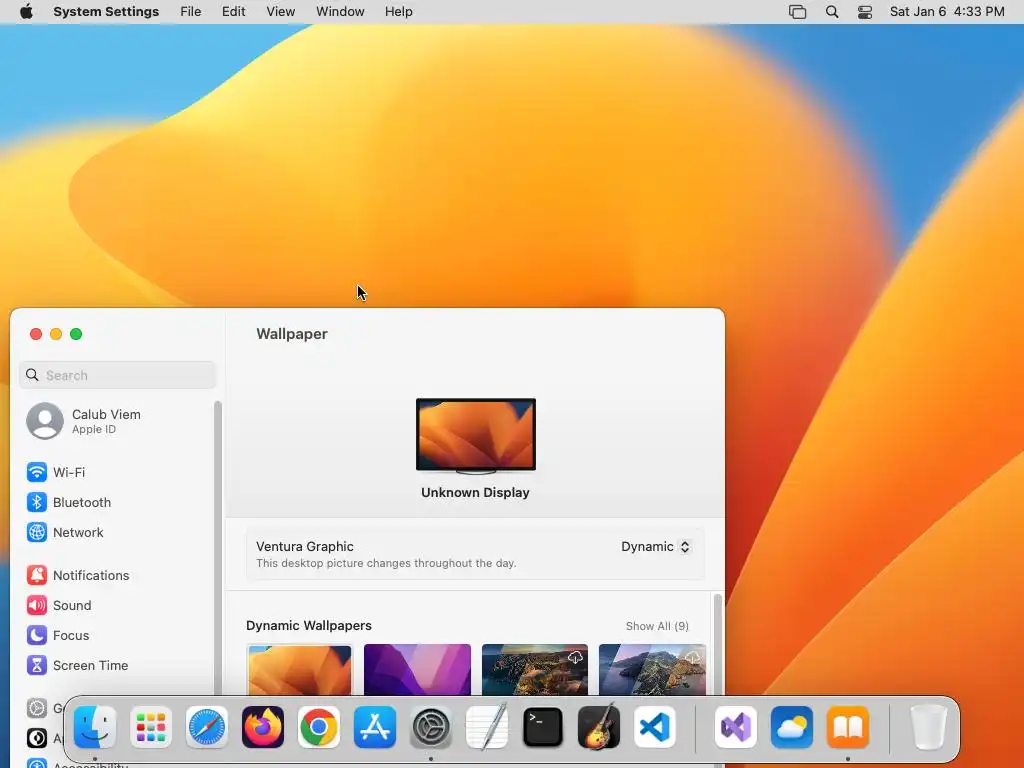
Task: Launch Terminal from the Dock
Action: pyautogui.click(x=543, y=727)
